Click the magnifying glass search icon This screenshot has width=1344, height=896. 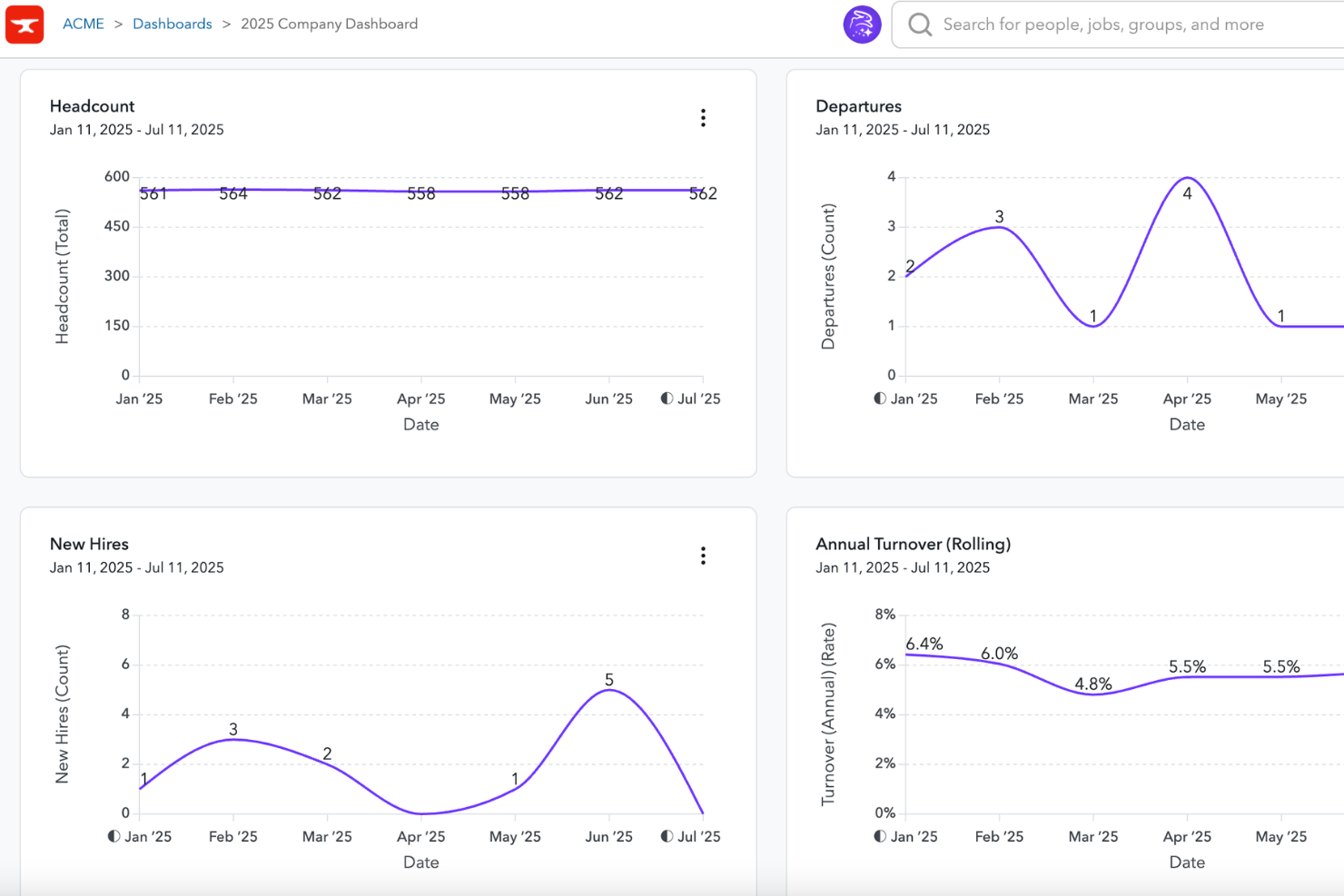coord(920,25)
